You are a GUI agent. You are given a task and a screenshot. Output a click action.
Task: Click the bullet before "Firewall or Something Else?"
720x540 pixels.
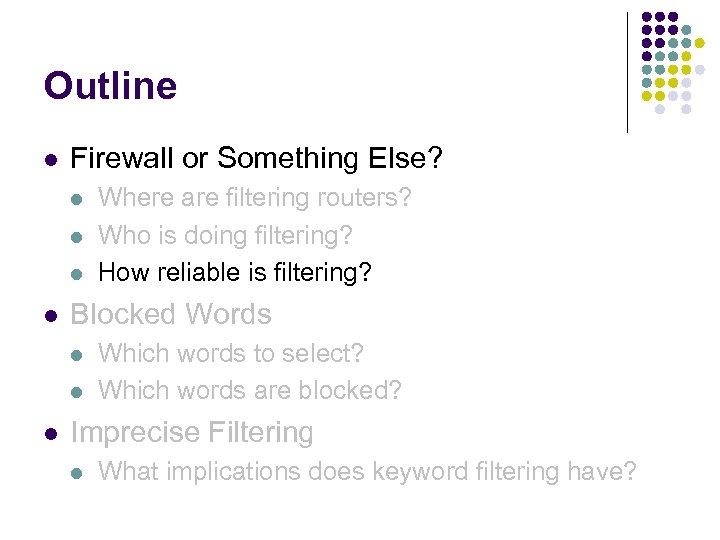coord(51,159)
